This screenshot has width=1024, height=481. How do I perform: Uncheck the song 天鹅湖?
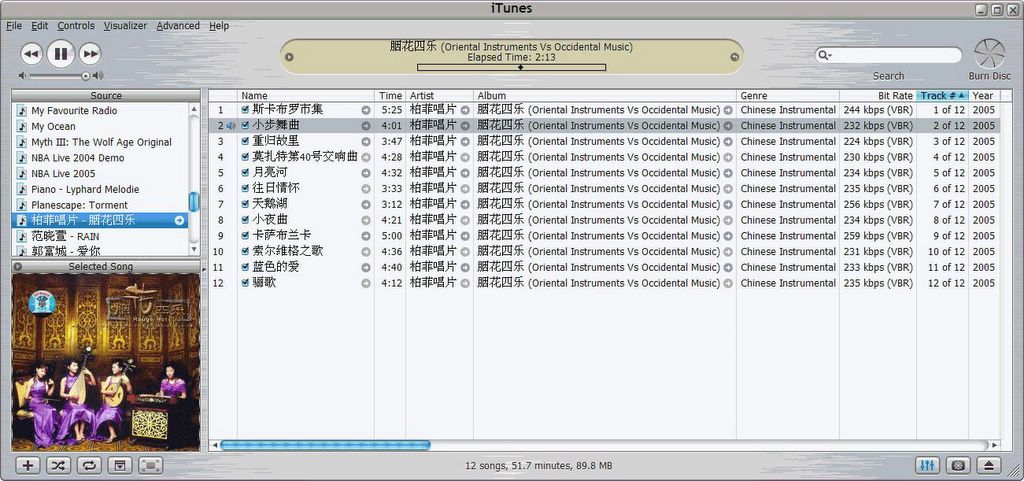[x=245, y=204]
